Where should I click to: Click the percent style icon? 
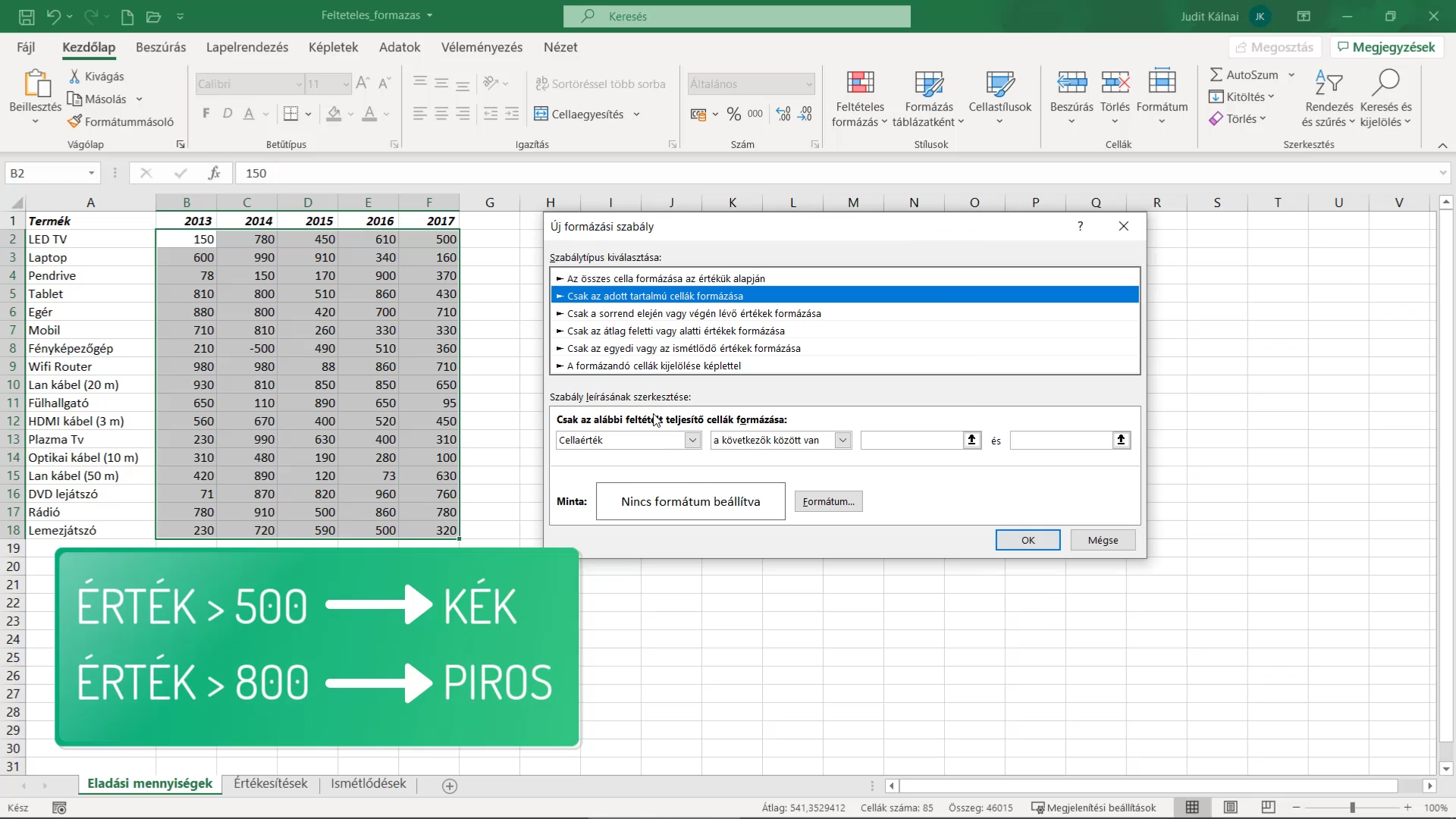pyautogui.click(x=733, y=114)
